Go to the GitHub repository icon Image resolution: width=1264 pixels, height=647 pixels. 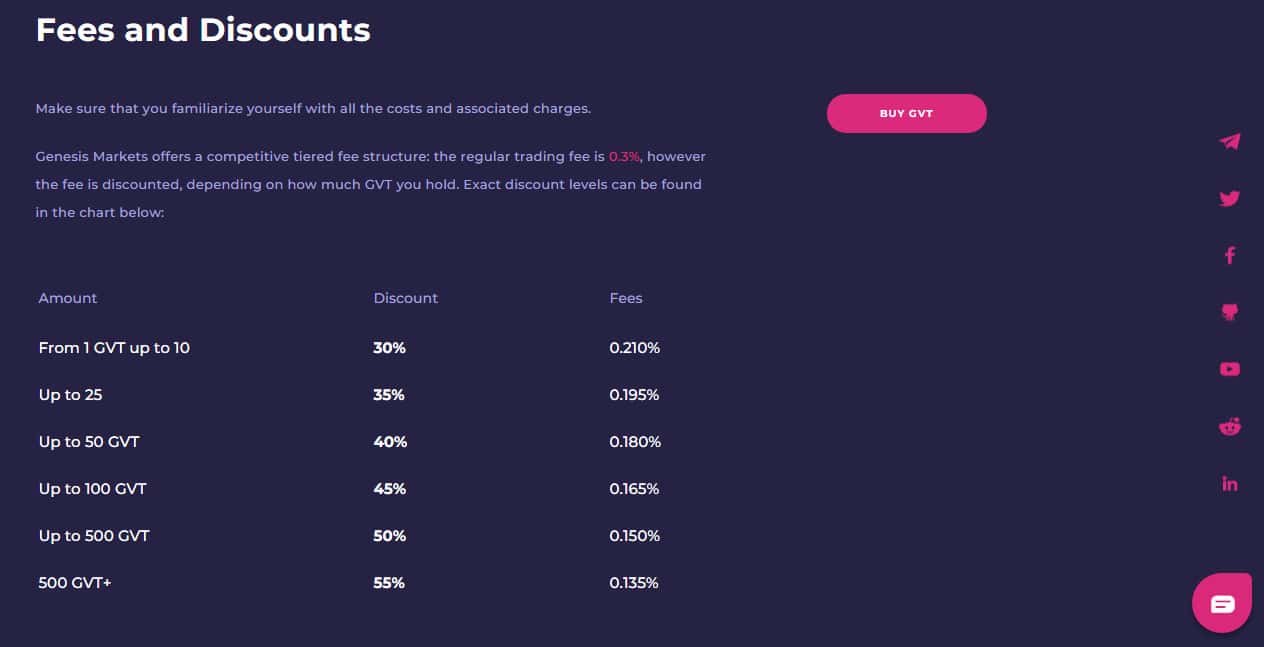(x=1230, y=312)
